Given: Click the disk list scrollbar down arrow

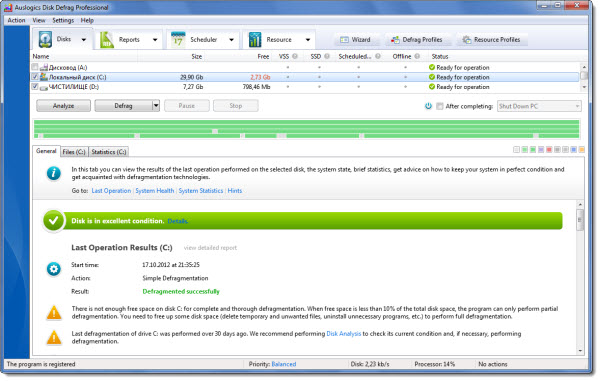Looking at the screenshot, I should pos(584,88).
